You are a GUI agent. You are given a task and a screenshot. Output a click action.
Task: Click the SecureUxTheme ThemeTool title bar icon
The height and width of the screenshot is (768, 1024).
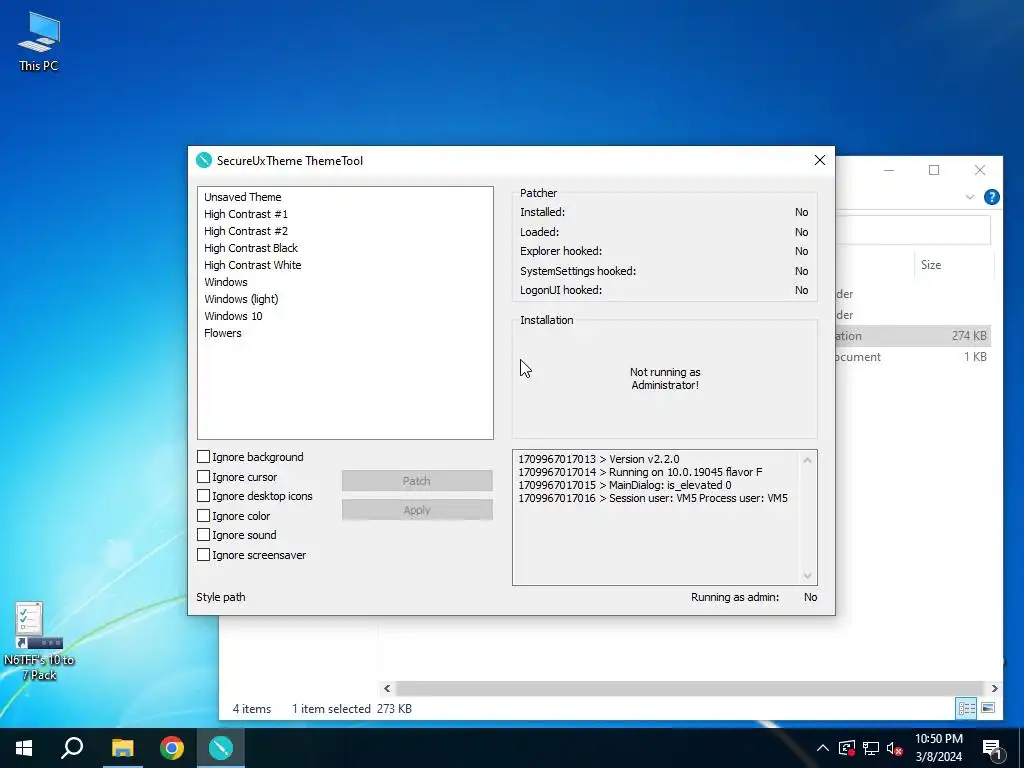(204, 161)
